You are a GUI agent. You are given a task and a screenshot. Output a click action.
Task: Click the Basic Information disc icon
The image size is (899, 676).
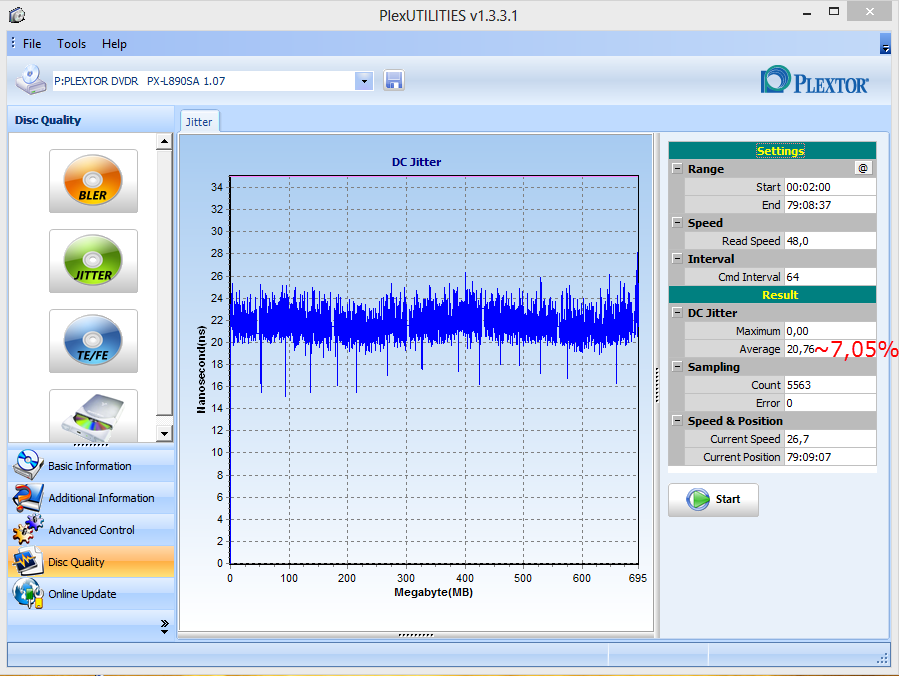(x=27, y=465)
